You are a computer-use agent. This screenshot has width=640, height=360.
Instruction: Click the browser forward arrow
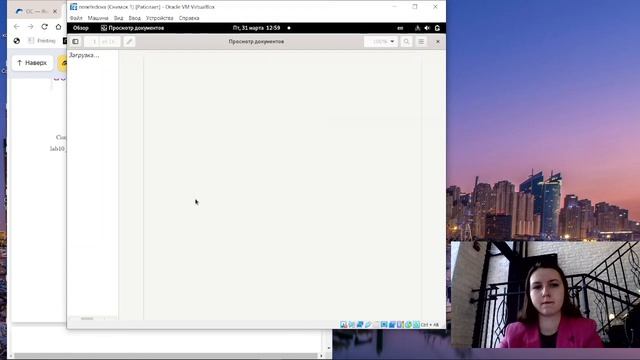[x=31, y=27]
